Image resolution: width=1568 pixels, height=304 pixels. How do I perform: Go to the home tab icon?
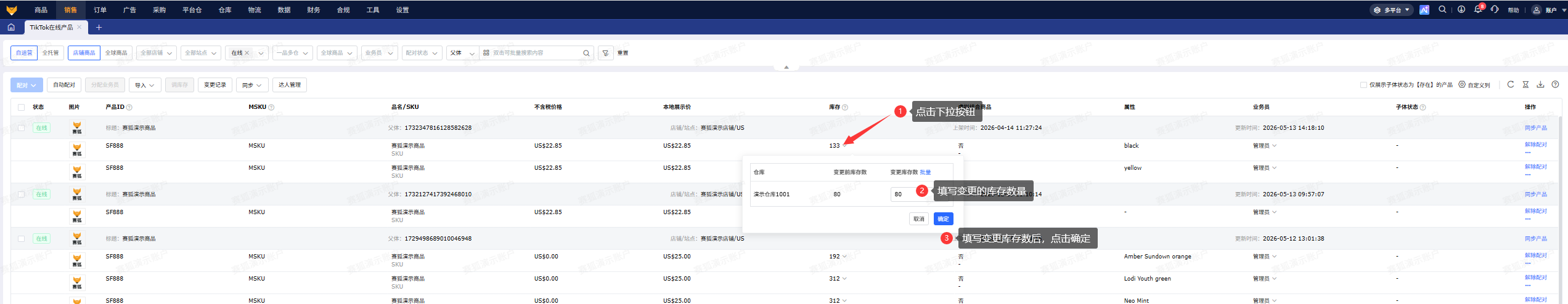(x=11, y=27)
